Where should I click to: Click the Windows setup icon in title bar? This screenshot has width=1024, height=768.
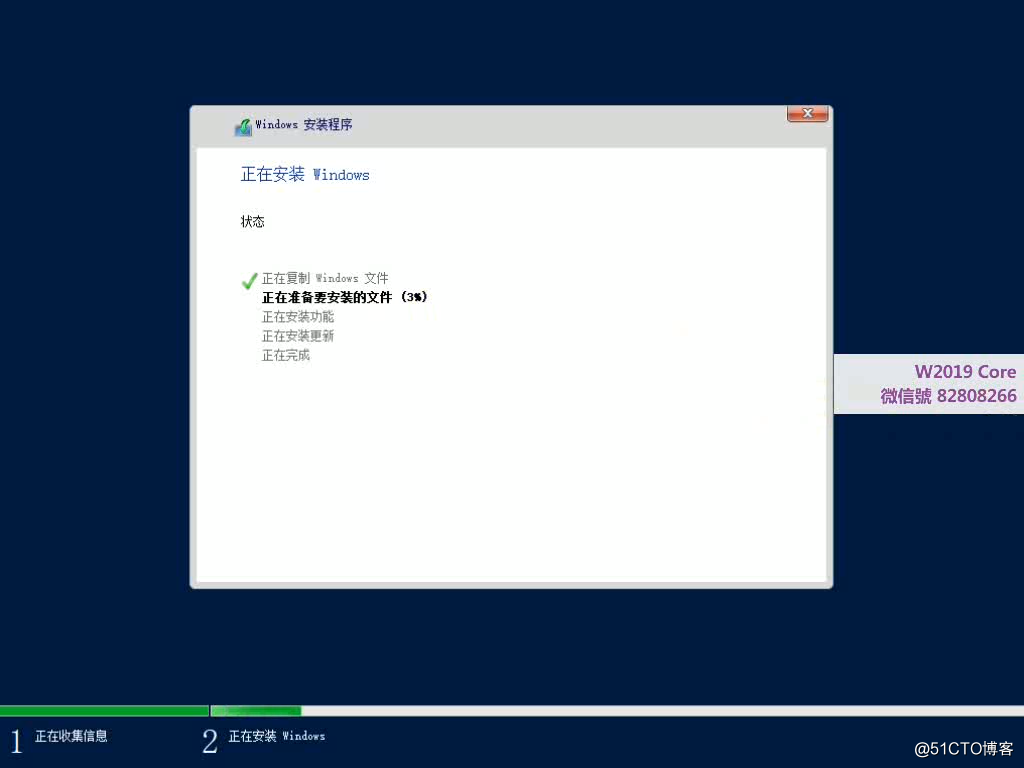coord(243,126)
